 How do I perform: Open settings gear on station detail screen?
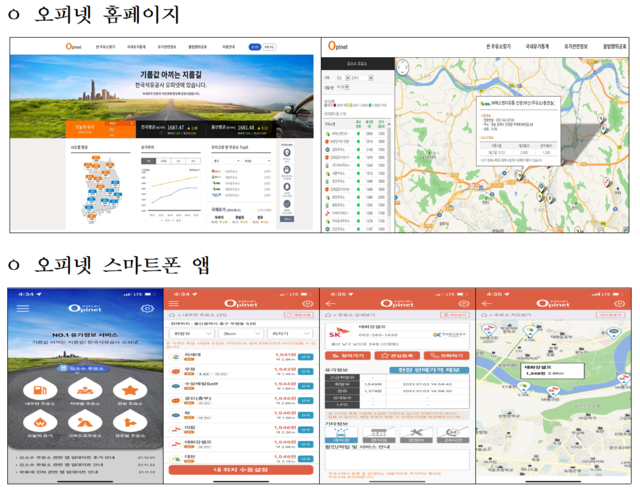(464, 304)
